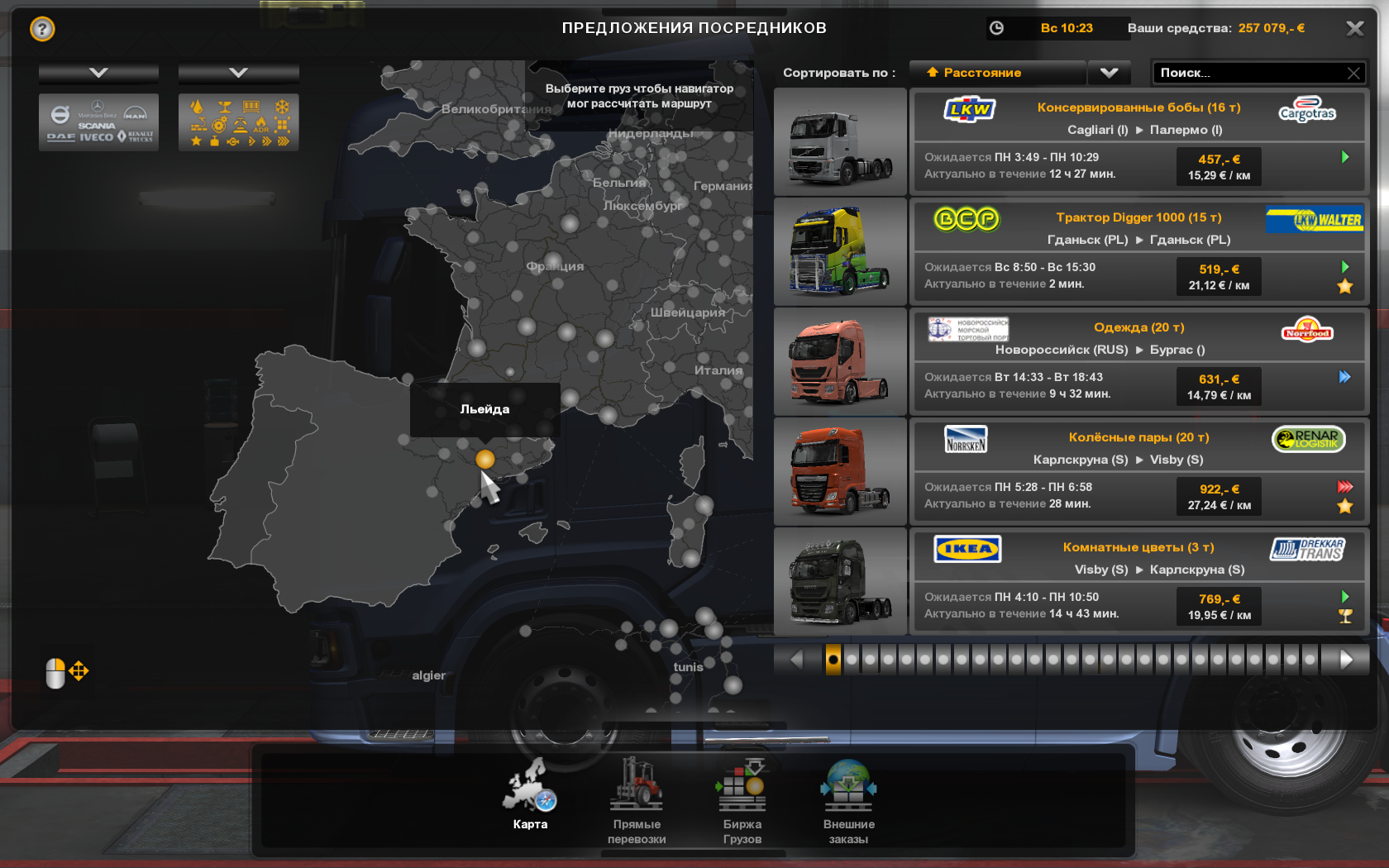Toggle sort order by Расстояние

click(996, 73)
